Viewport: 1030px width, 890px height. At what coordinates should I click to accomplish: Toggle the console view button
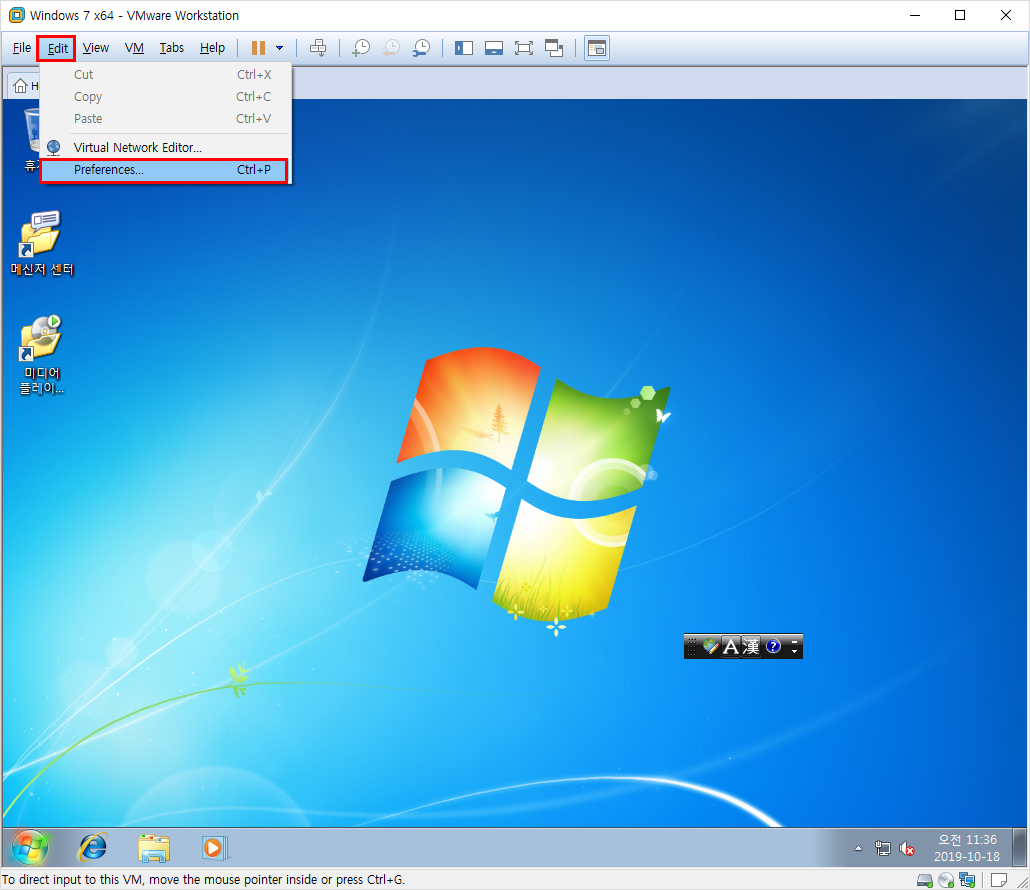click(596, 48)
